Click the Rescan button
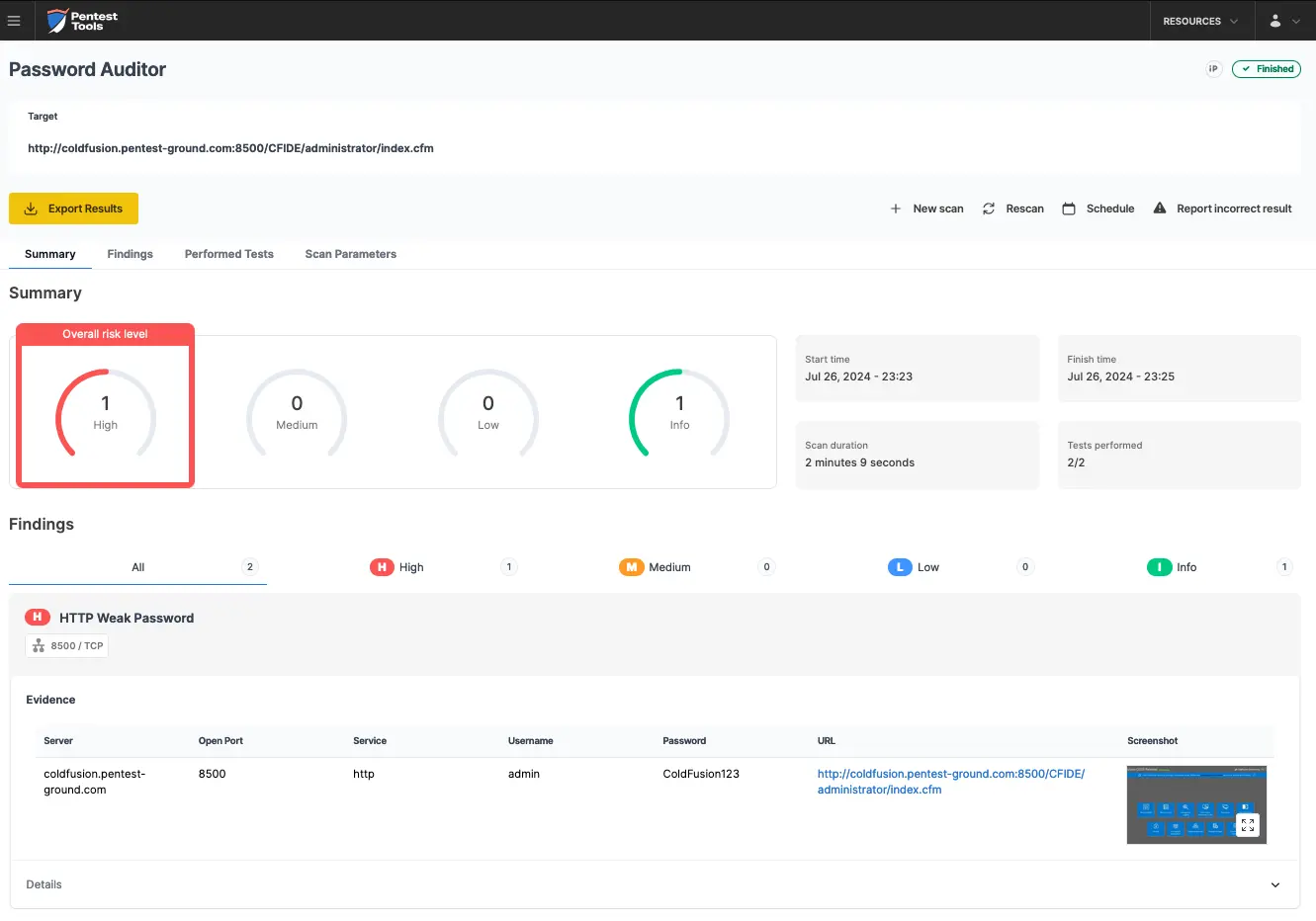Viewport: 1316px width, 921px height. pos(1013,209)
